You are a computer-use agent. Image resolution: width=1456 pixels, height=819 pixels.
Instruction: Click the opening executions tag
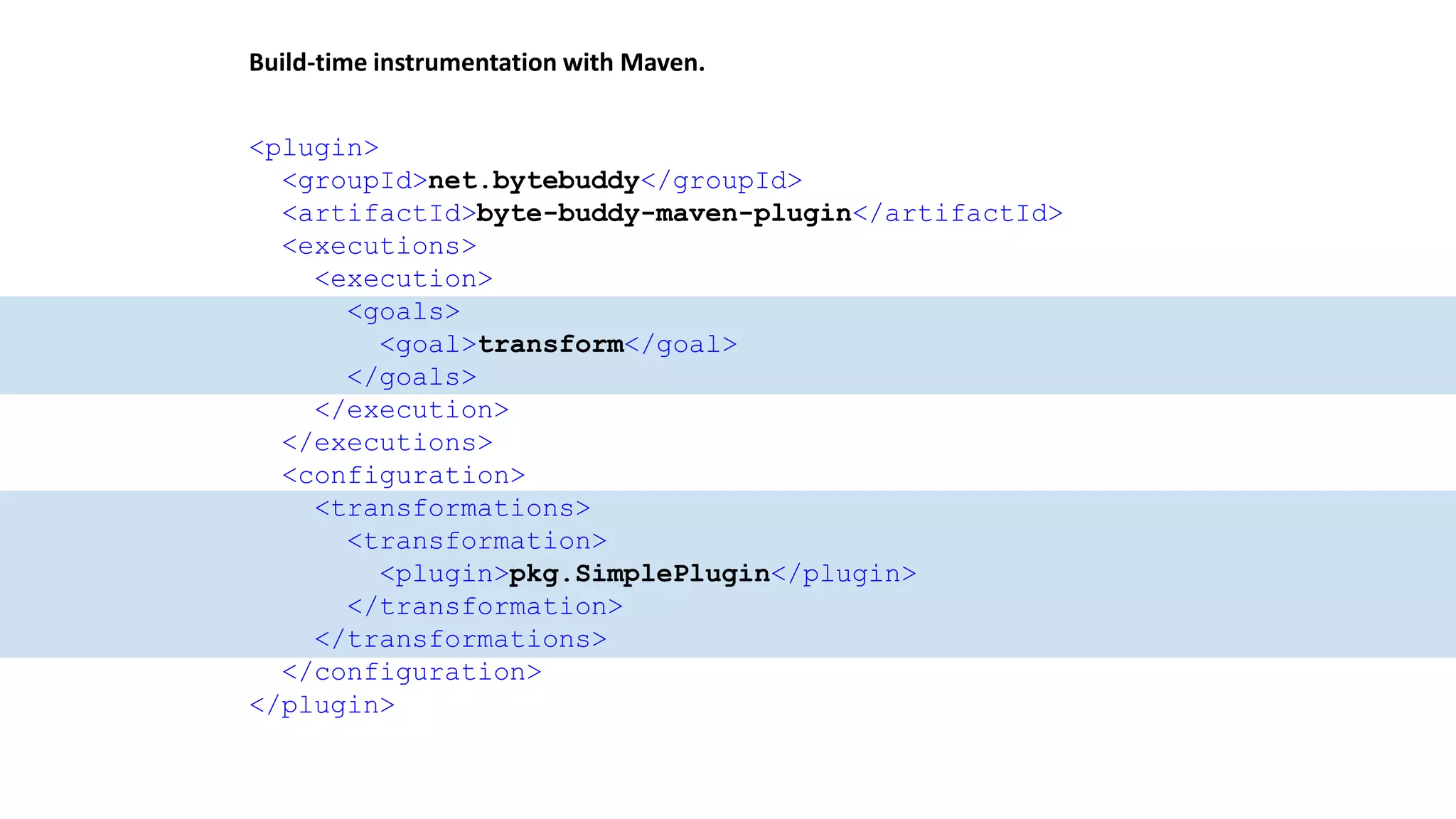tap(379, 246)
